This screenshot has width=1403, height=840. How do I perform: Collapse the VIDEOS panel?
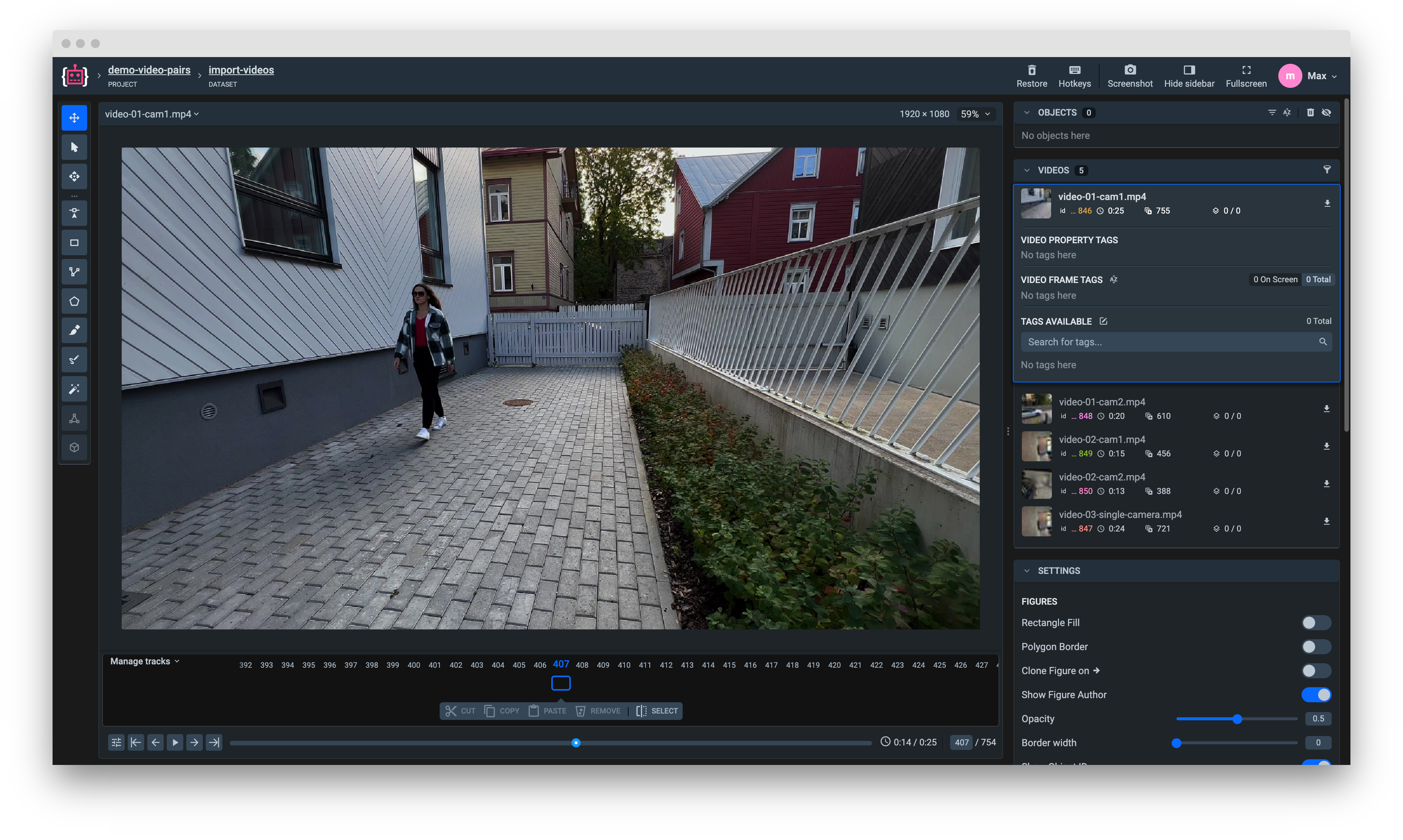pyautogui.click(x=1026, y=170)
